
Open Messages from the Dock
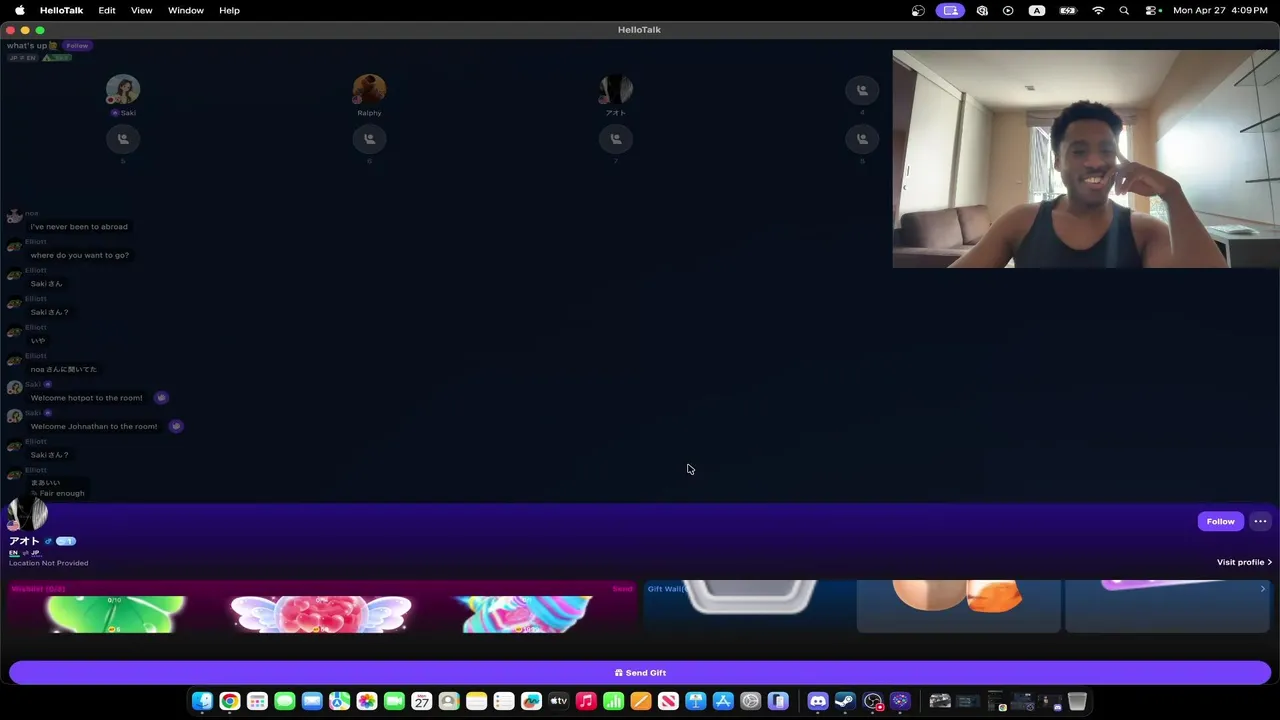[x=285, y=701]
